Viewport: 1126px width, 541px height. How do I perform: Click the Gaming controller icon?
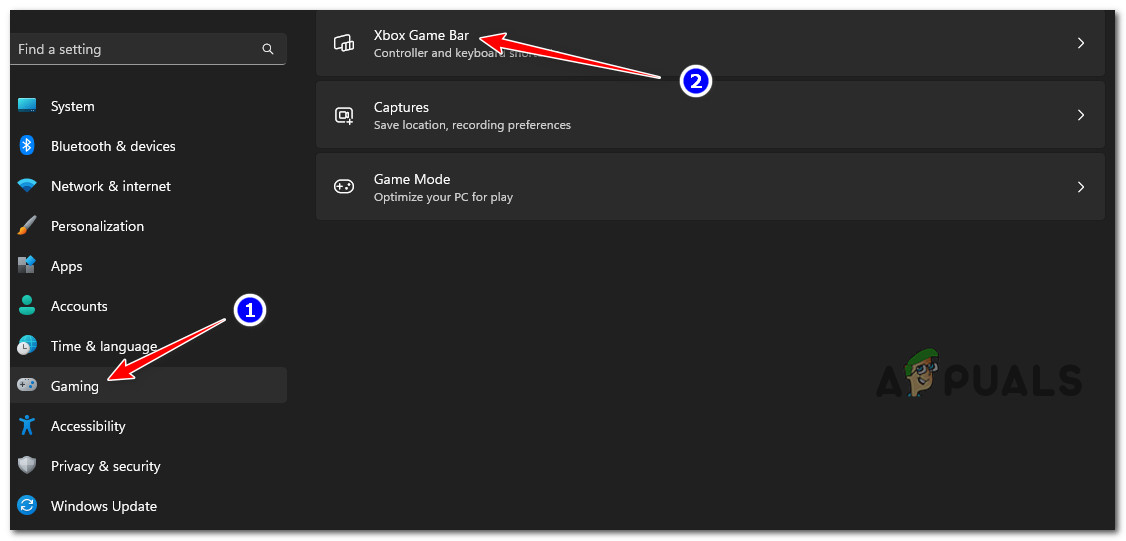tap(27, 386)
